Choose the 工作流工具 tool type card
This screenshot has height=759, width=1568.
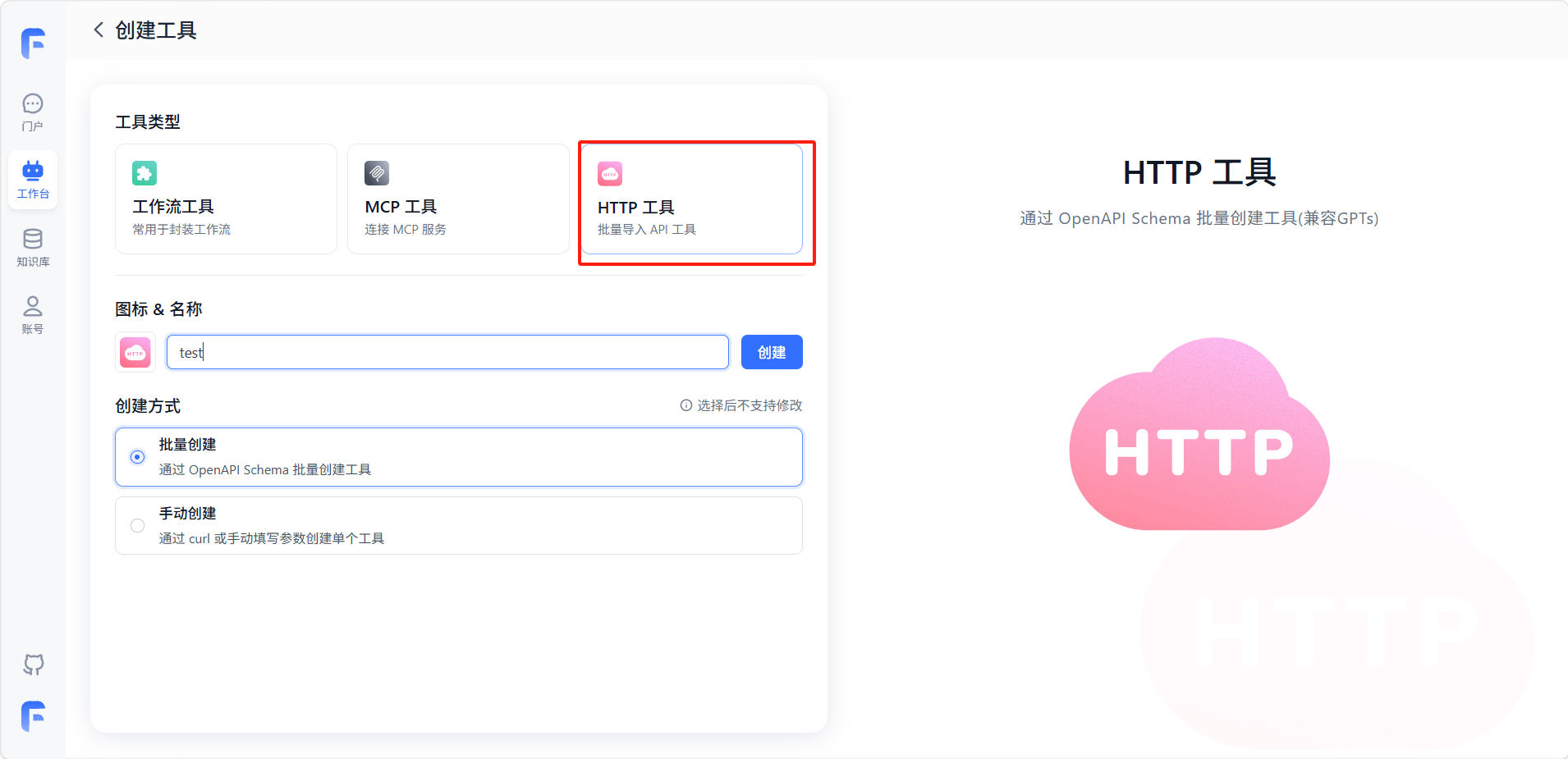tap(226, 199)
